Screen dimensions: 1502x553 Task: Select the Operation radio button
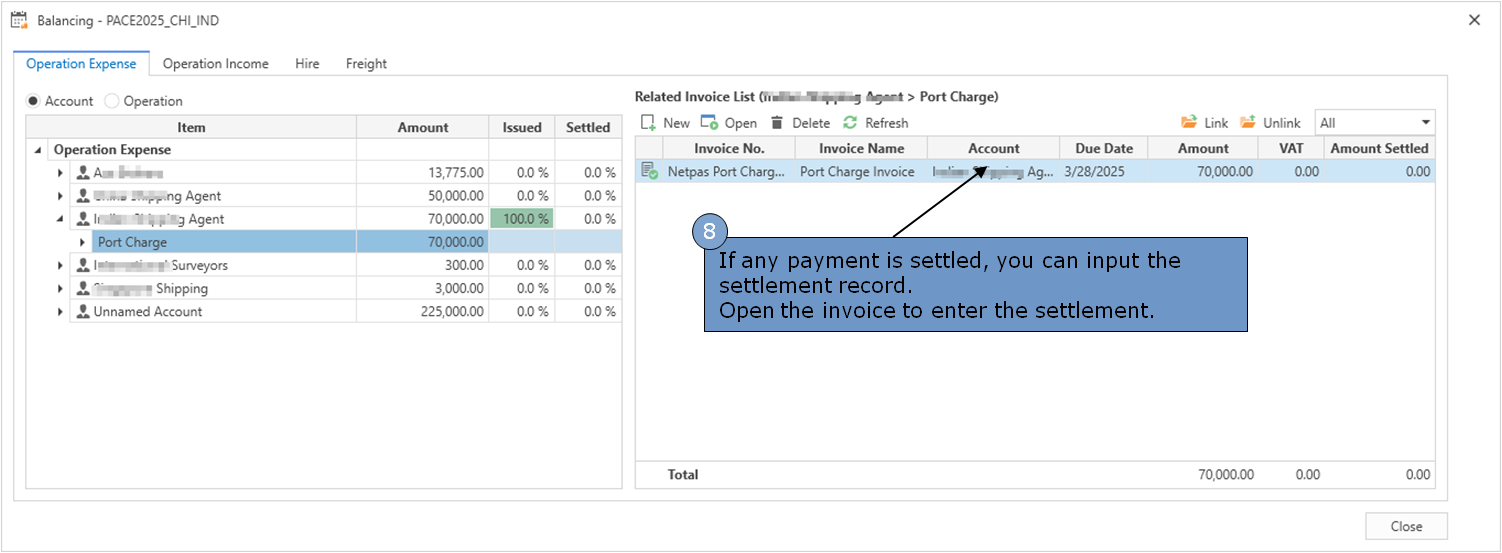pos(112,101)
